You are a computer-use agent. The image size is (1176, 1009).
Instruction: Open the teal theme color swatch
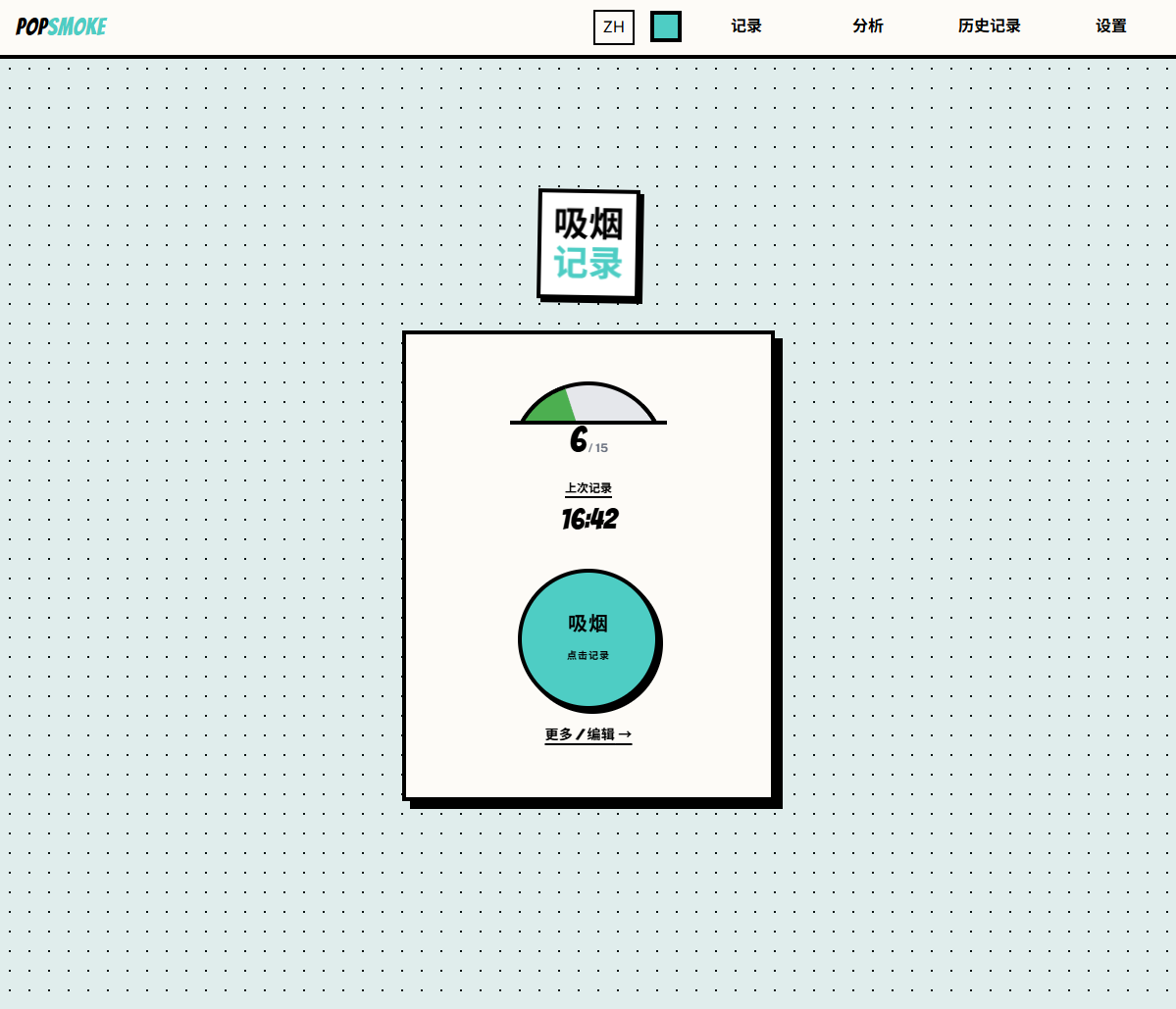click(x=666, y=26)
